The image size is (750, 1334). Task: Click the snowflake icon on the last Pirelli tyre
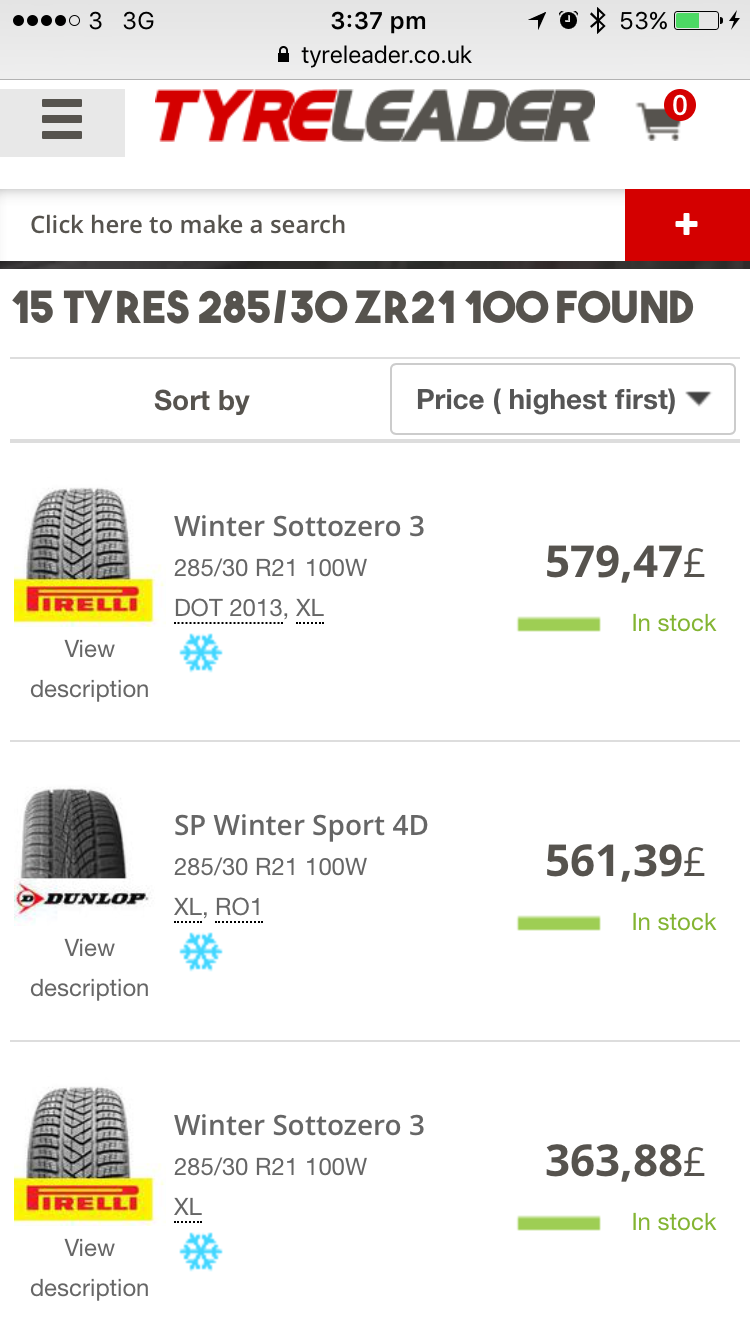201,1251
